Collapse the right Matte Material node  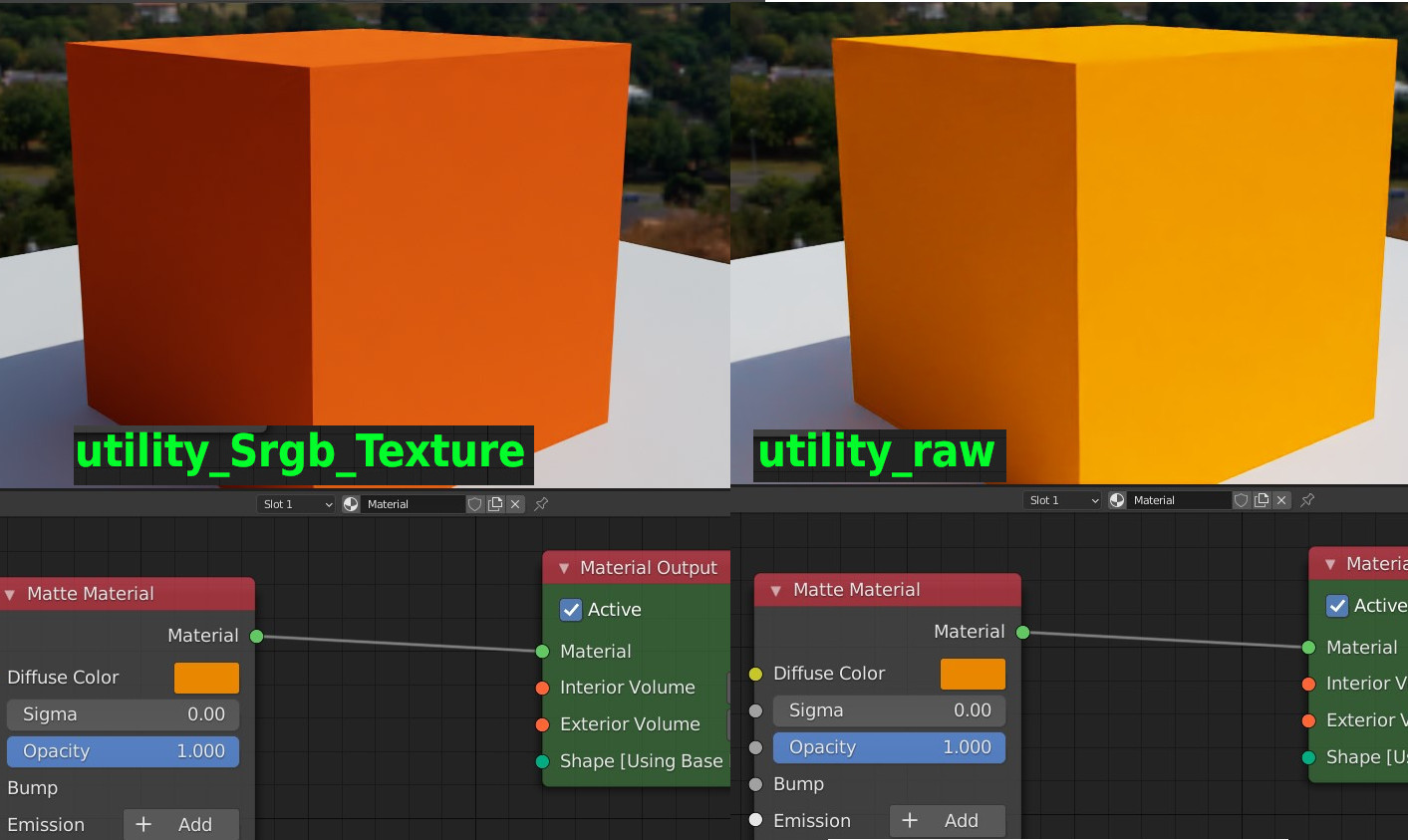pyautogui.click(x=776, y=591)
